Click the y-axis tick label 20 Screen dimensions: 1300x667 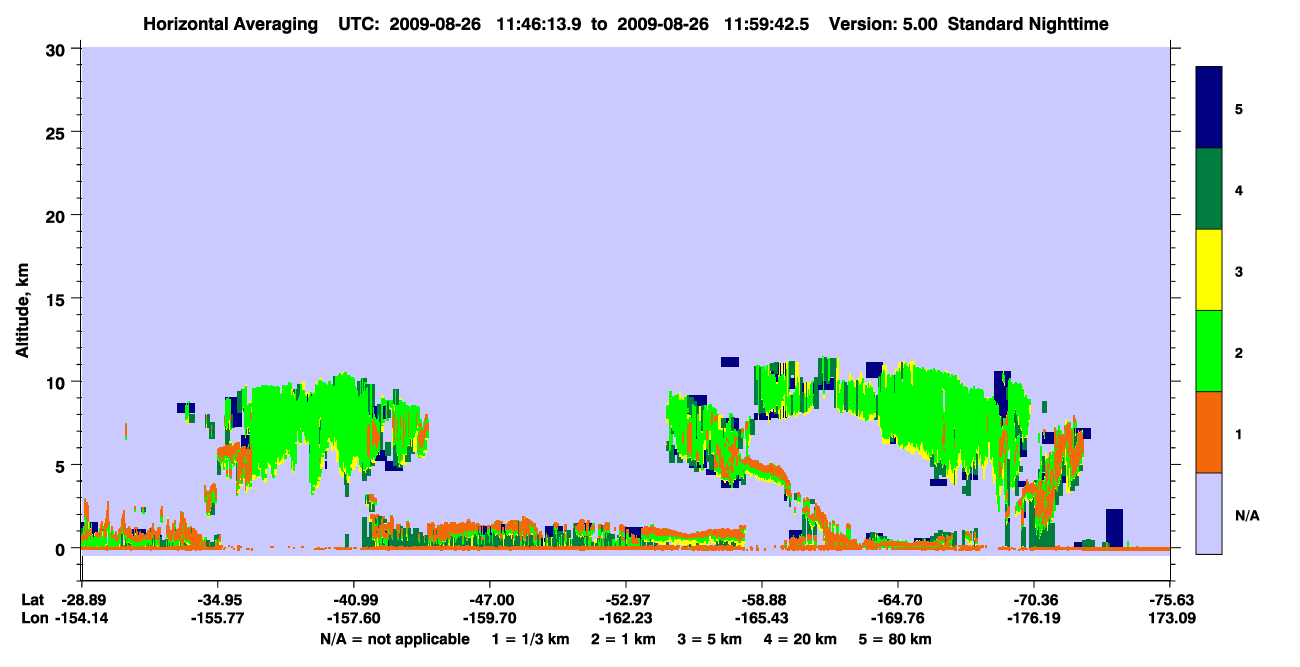point(58,215)
